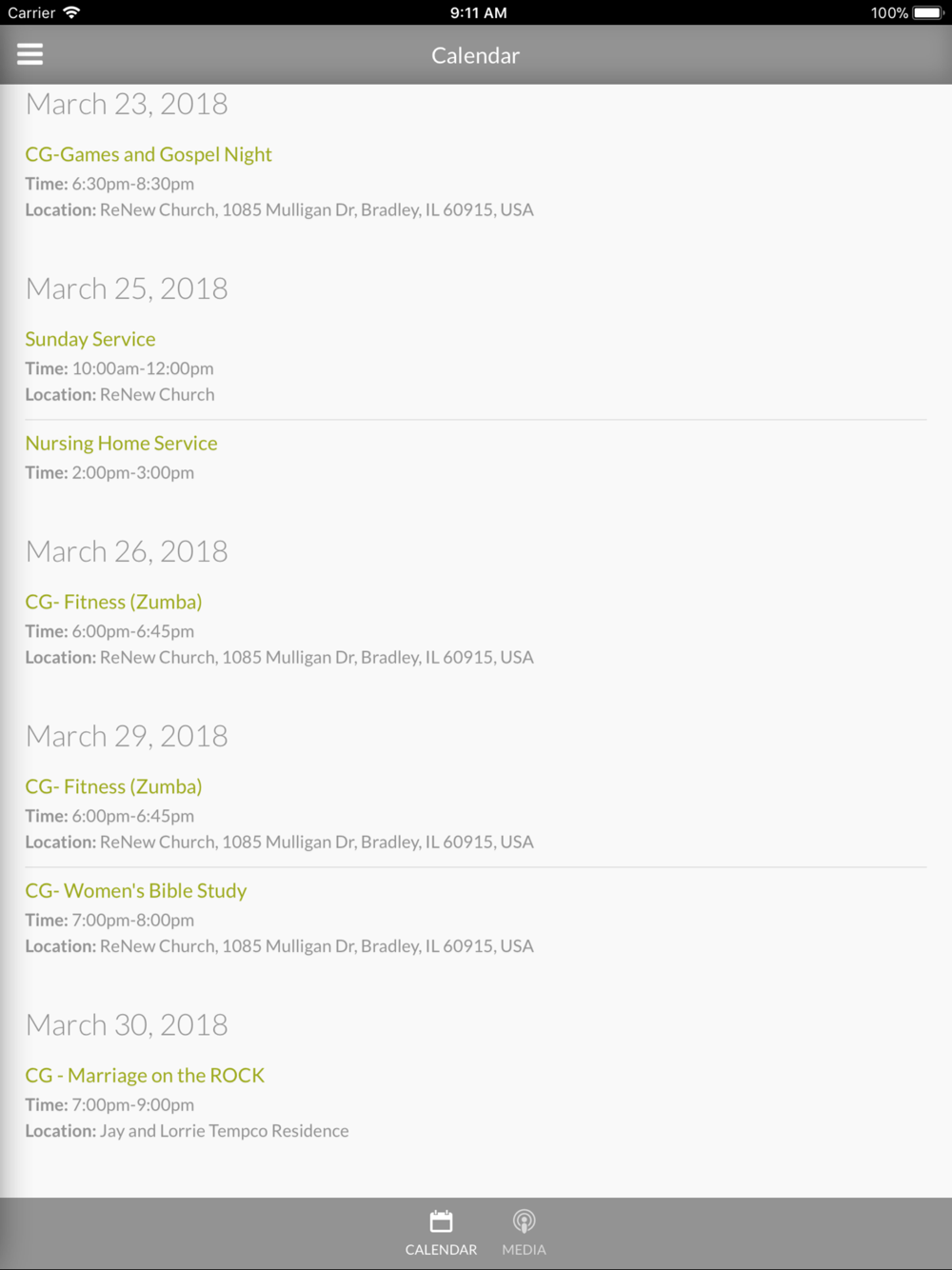Tap the March 23, 2018 date header
This screenshot has width=952, height=1270.
click(x=127, y=104)
